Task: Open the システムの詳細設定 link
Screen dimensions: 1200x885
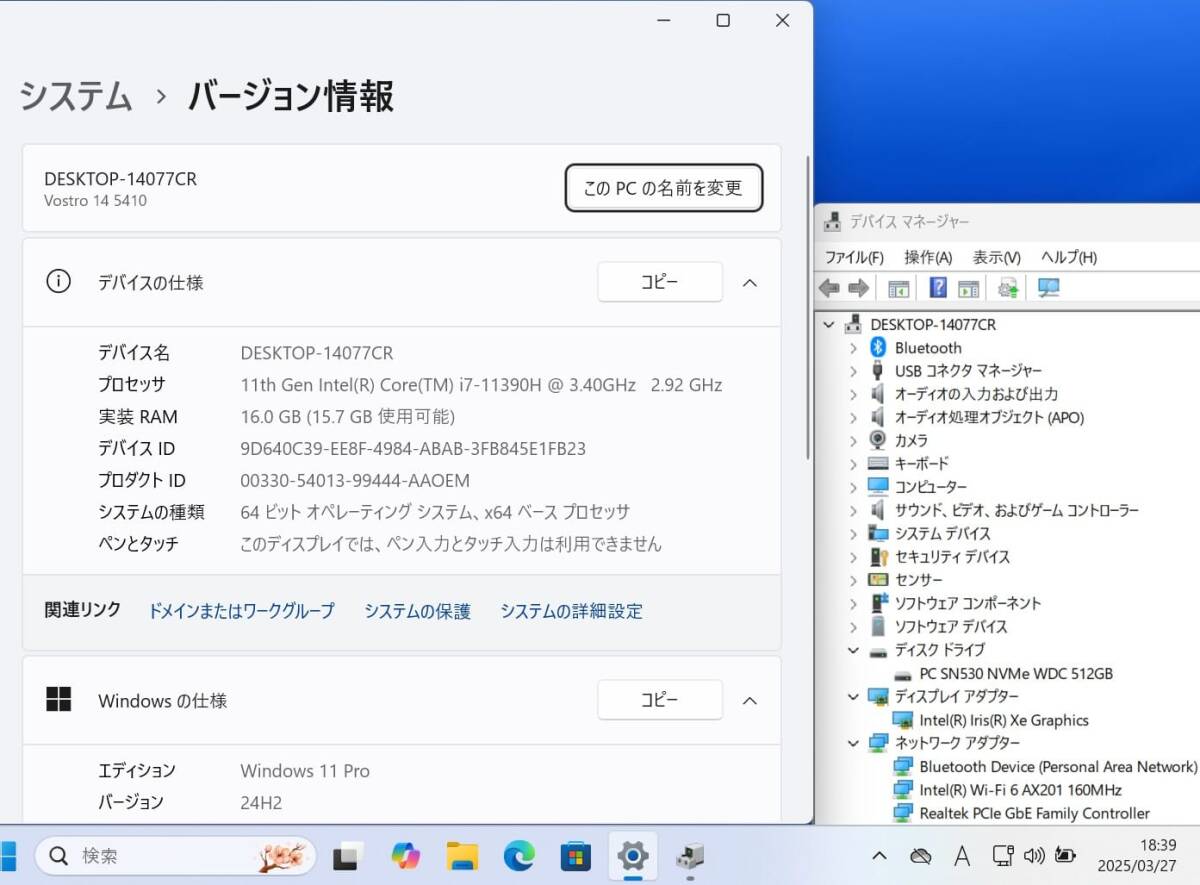Action: pyautogui.click(x=571, y=611)
